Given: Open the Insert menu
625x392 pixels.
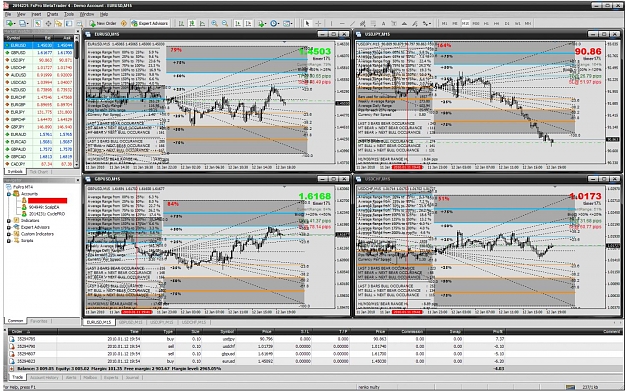Looking at the screenshot, I should click(36, 14).
